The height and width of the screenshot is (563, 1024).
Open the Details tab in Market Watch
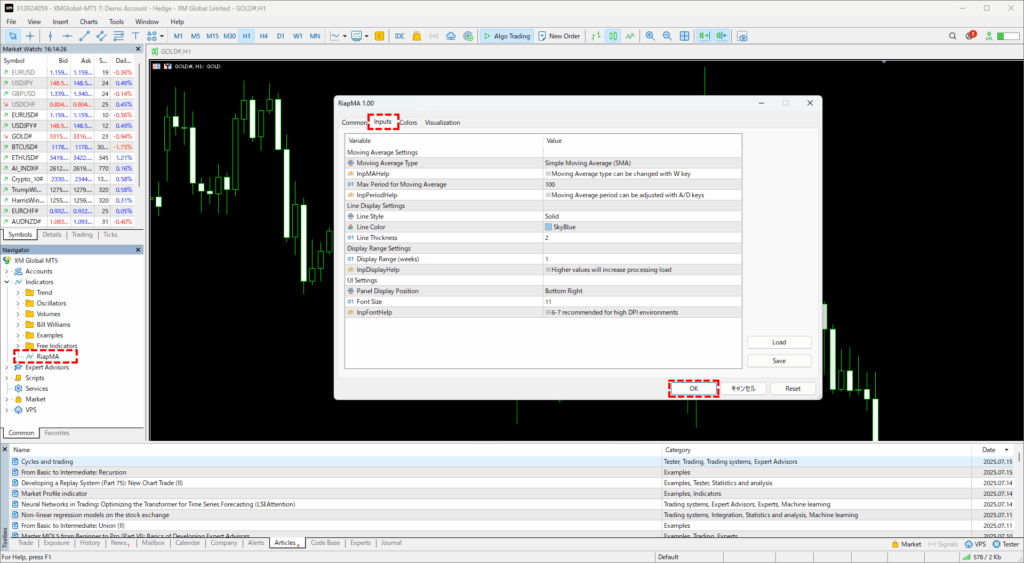pos(52,234)
